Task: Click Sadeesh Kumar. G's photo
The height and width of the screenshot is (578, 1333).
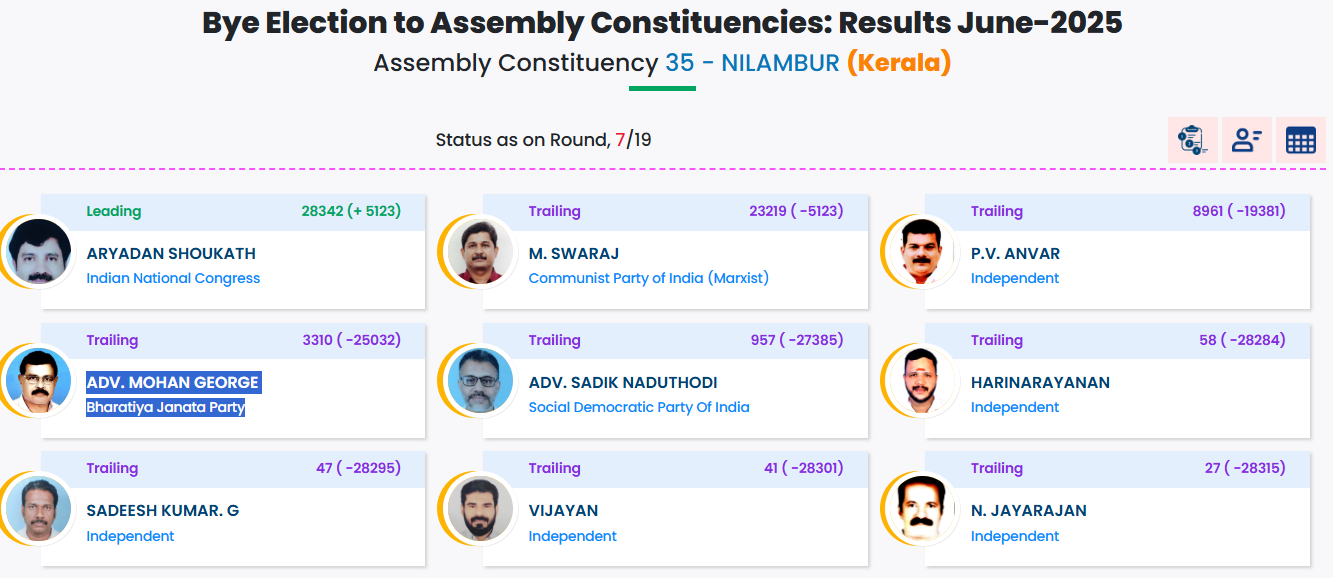Action: tap(39, 509)
